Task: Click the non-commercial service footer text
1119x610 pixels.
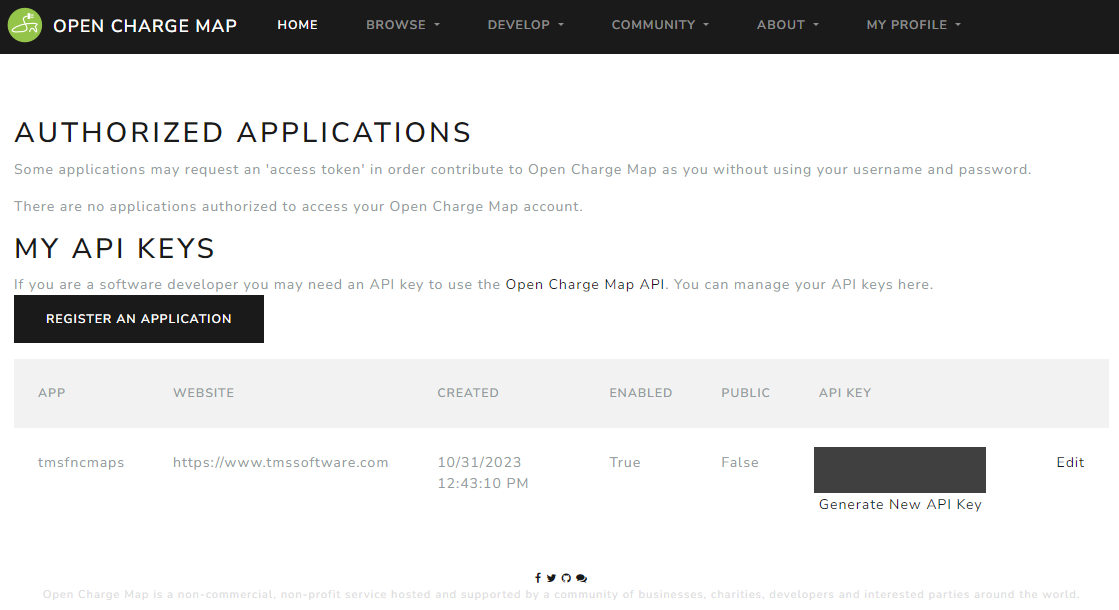Action: [560, 594]
